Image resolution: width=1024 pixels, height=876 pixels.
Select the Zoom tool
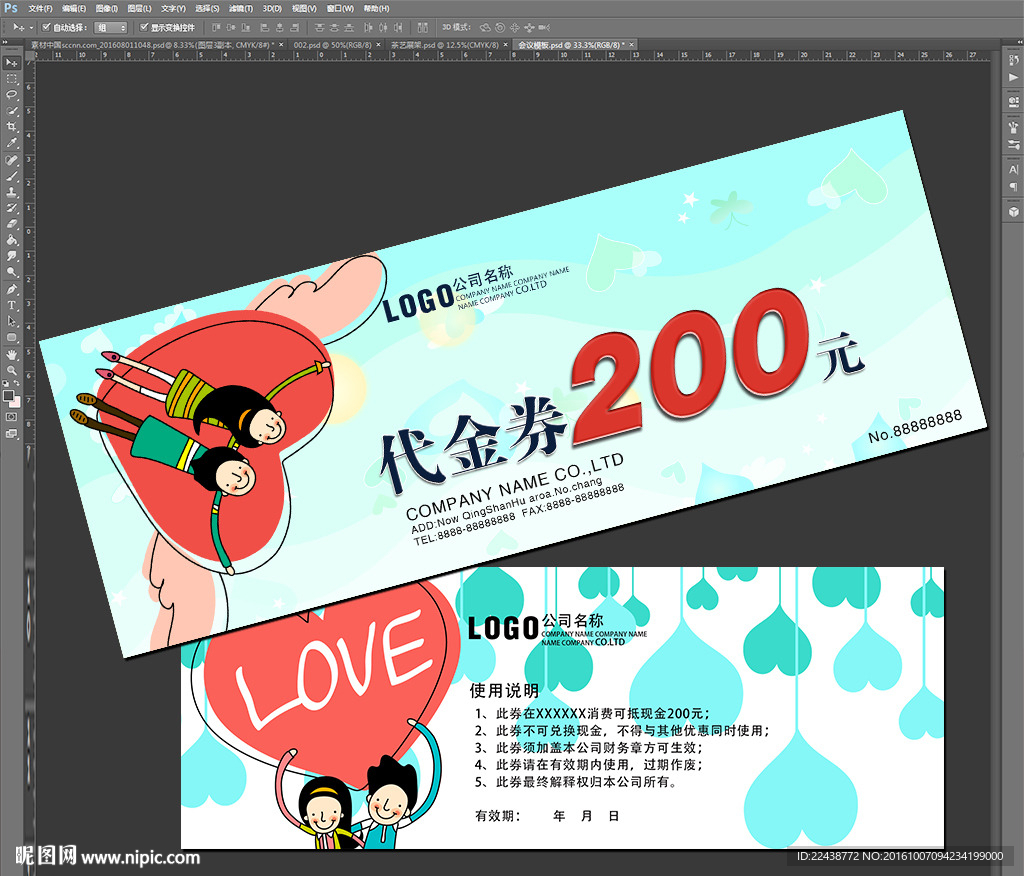click(12, 370)
